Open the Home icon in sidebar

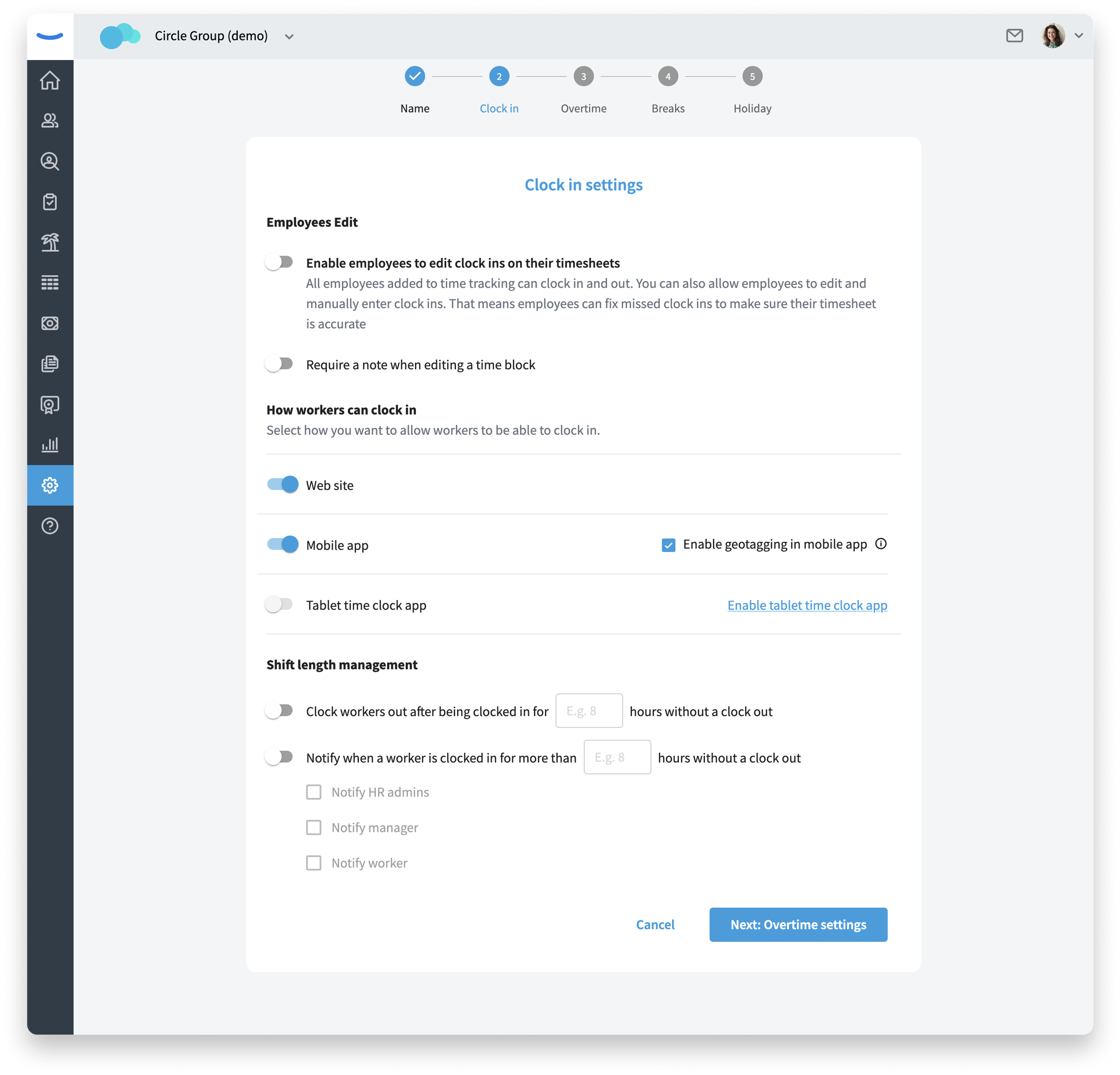point(50,80)
